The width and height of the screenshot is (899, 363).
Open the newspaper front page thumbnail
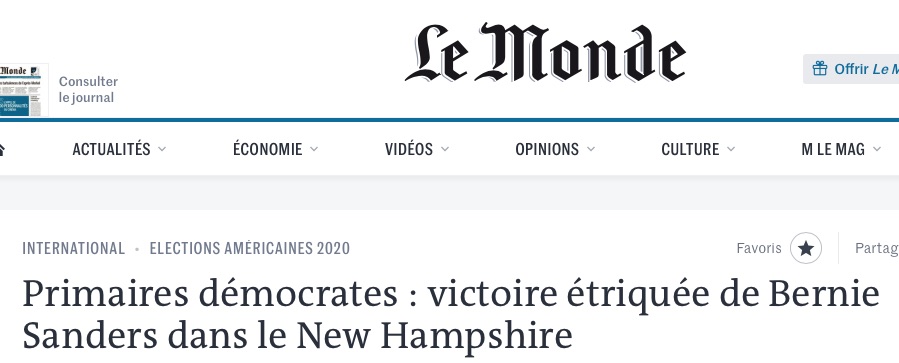point(23,90)
